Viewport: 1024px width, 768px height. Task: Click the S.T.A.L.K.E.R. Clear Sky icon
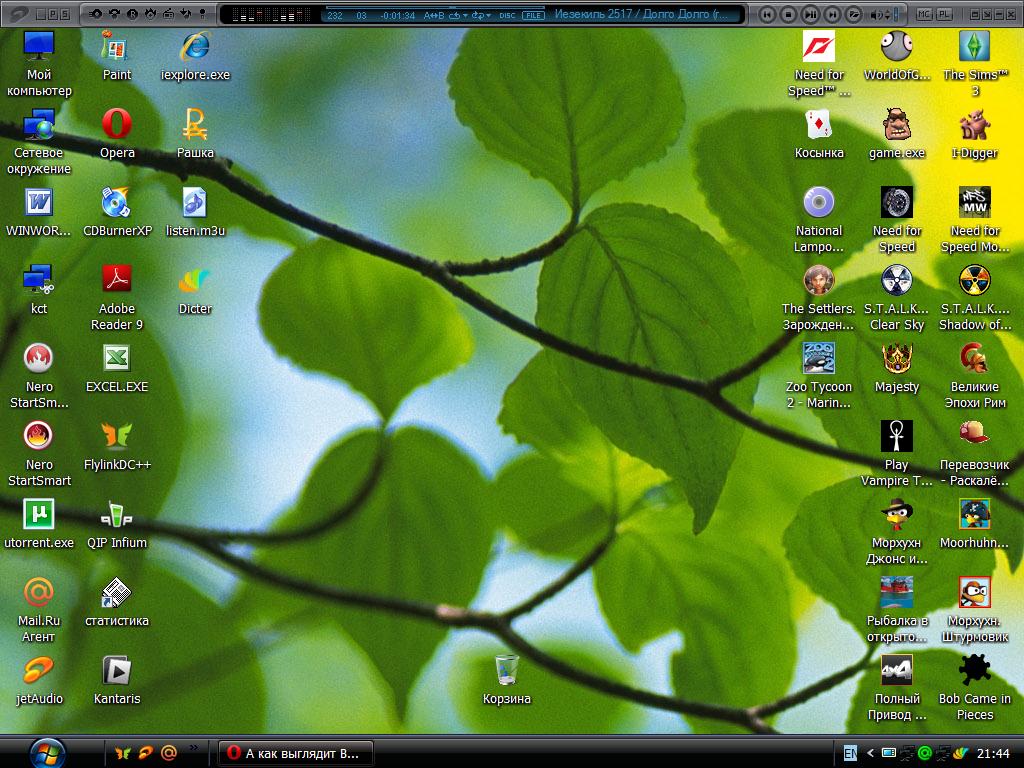[897, 281]
